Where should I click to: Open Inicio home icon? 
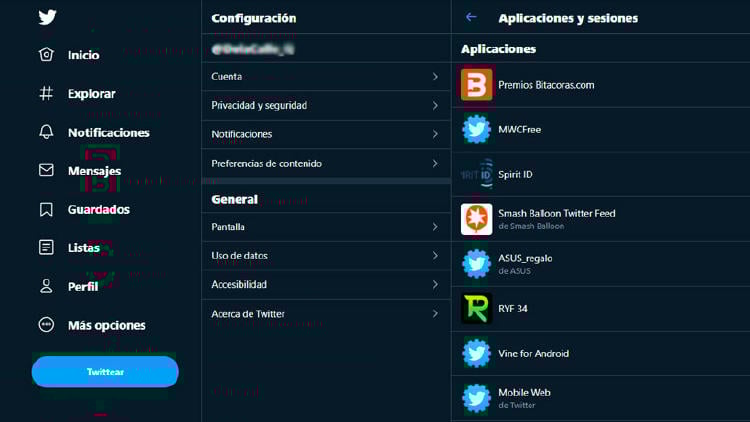coord(46,55)
